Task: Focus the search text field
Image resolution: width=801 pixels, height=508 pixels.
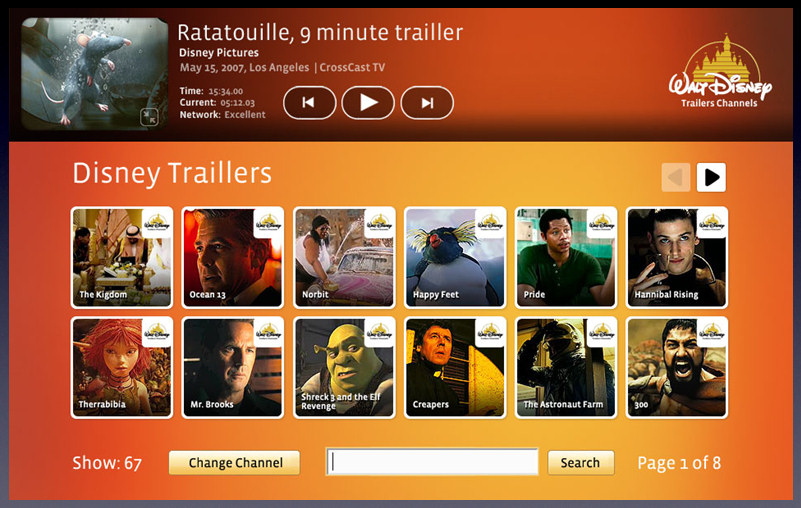Action: 432,462
